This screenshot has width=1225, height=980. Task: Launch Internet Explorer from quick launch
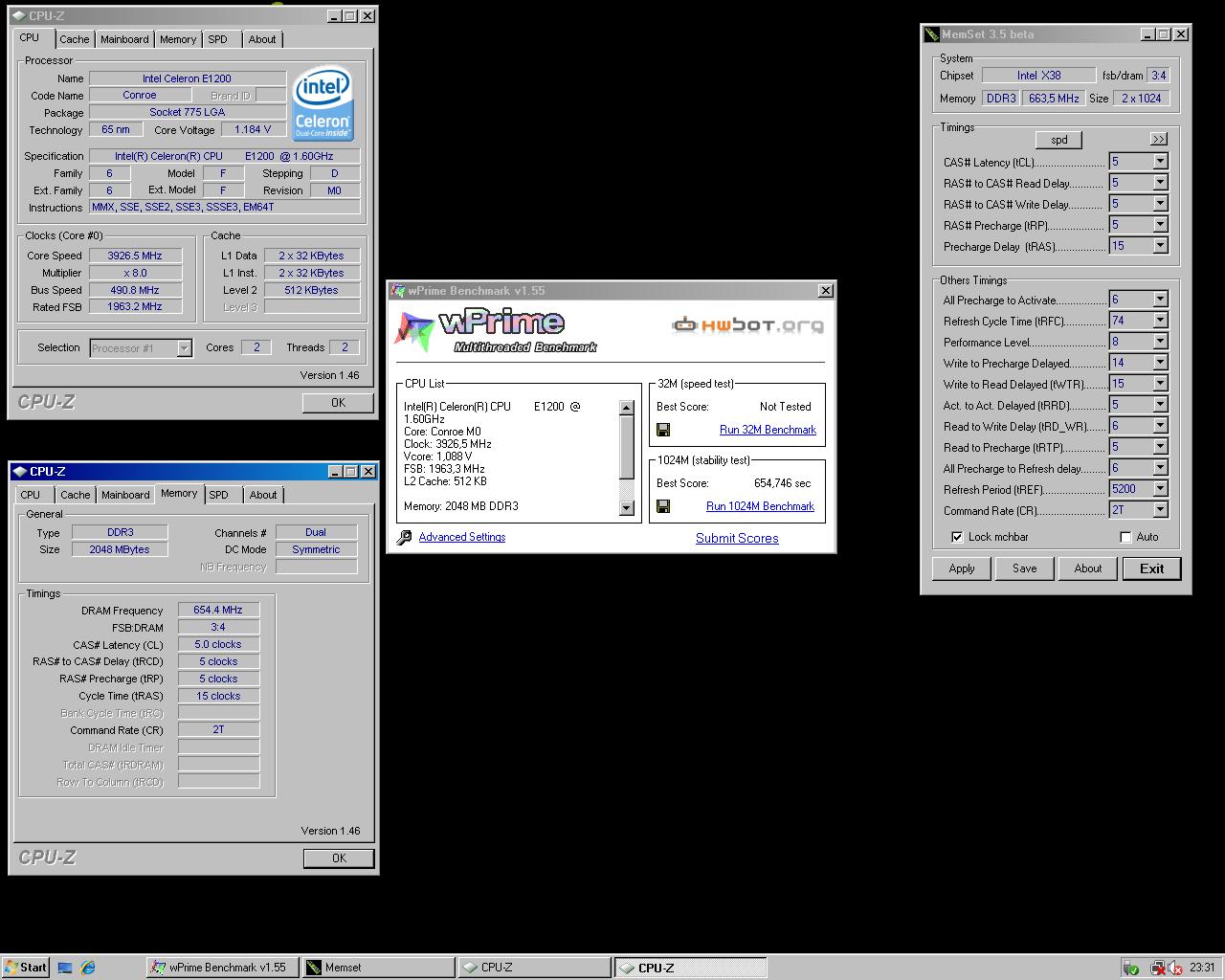pyautogui.click(x=88, y=968)
